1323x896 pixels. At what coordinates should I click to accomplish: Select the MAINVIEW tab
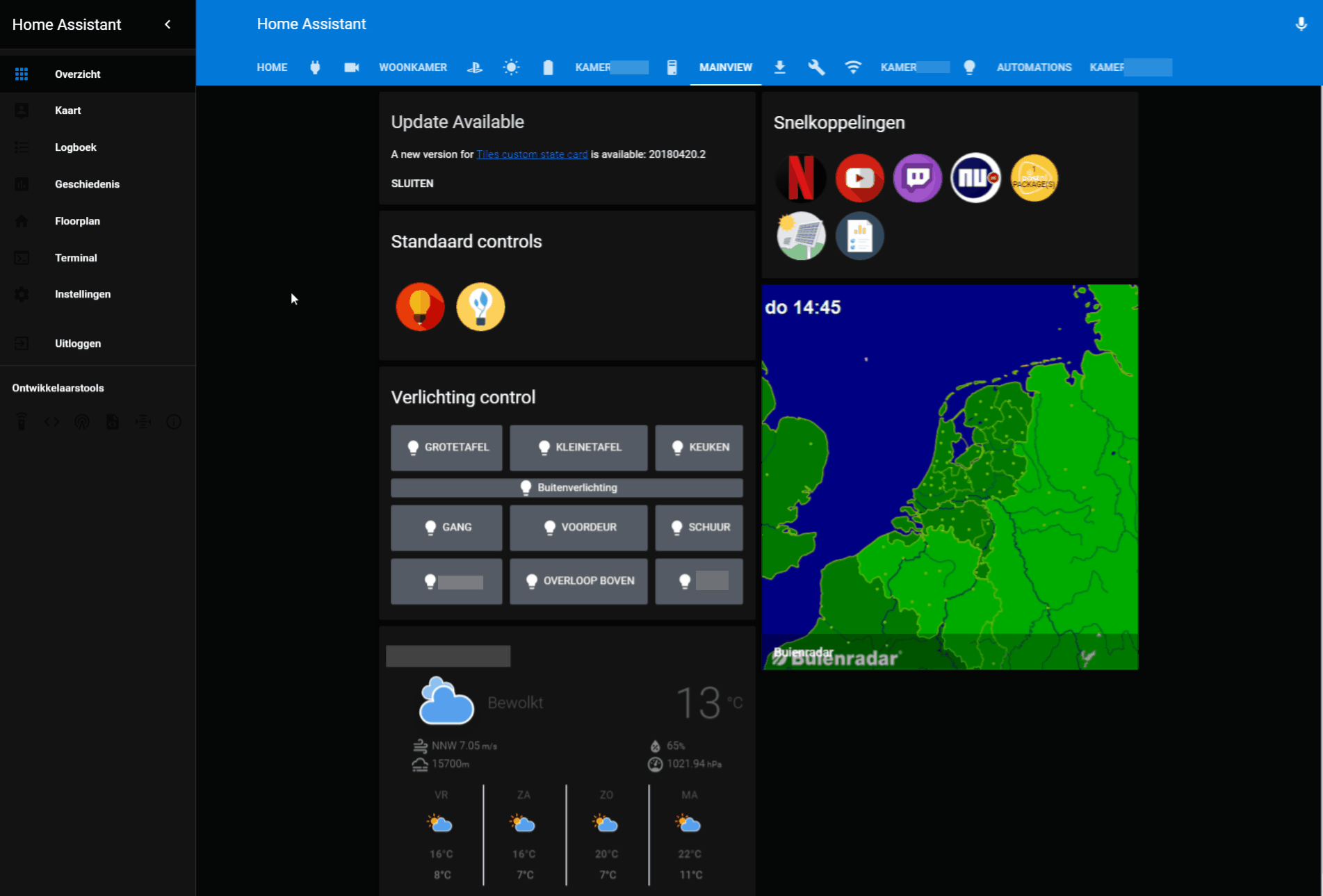(726, 67)
